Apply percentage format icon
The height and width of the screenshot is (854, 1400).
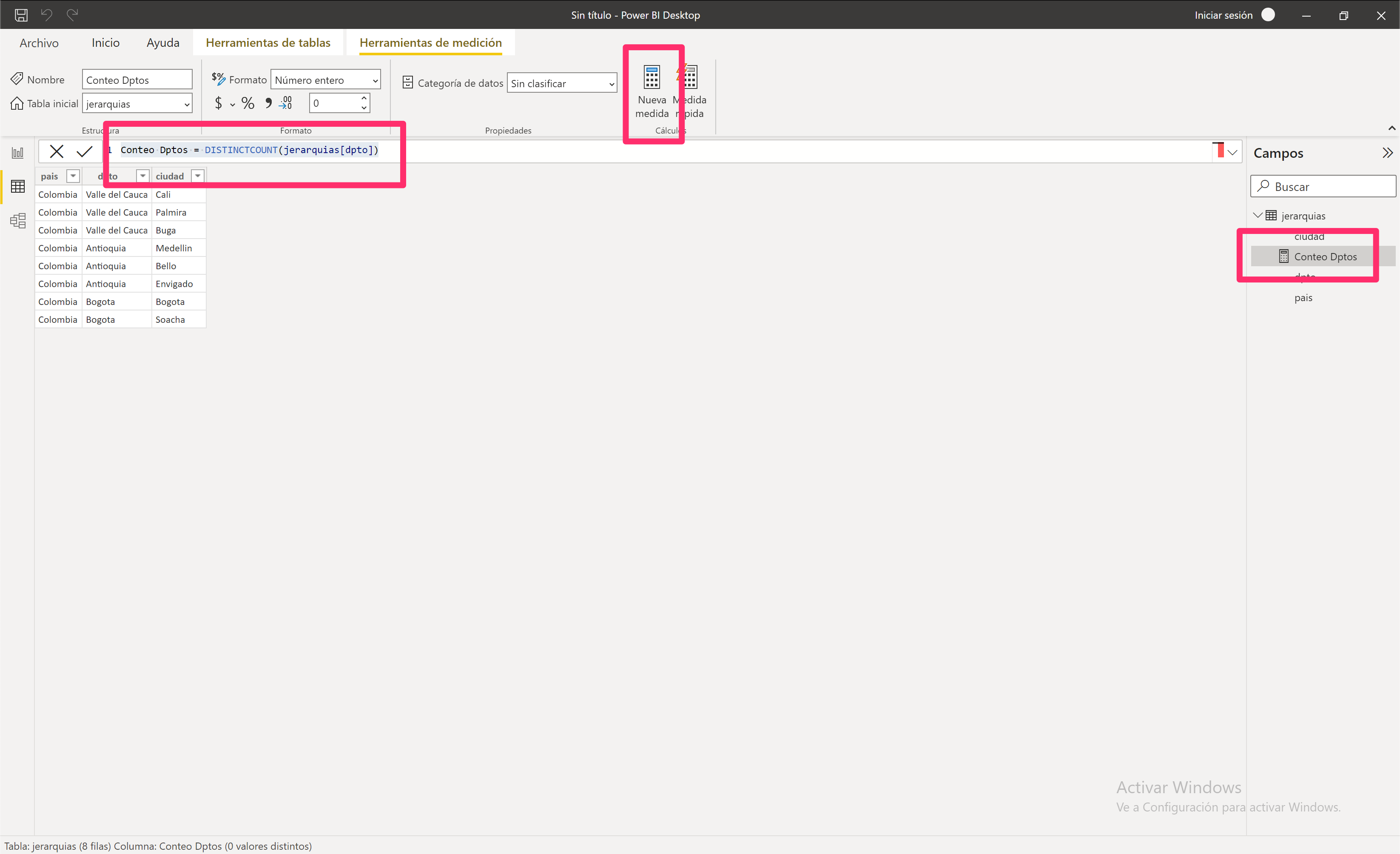point(248,103)
